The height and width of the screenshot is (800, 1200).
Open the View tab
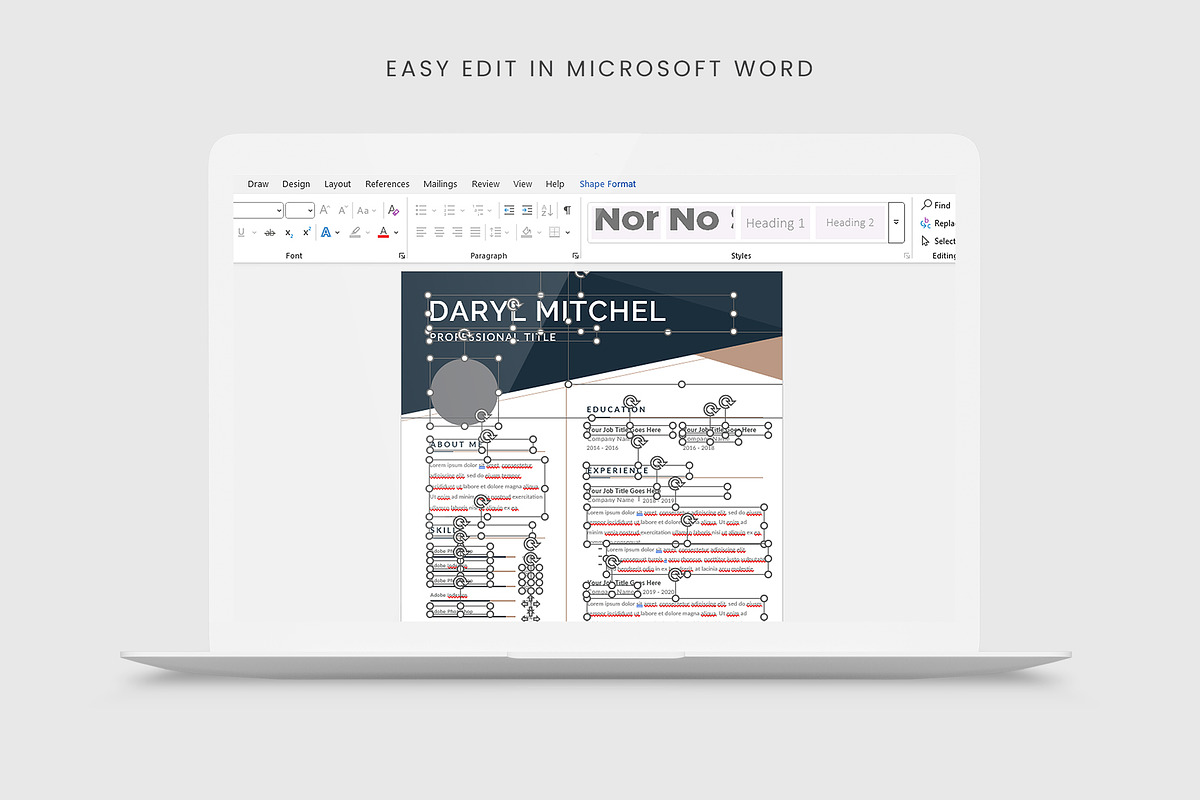523,184
